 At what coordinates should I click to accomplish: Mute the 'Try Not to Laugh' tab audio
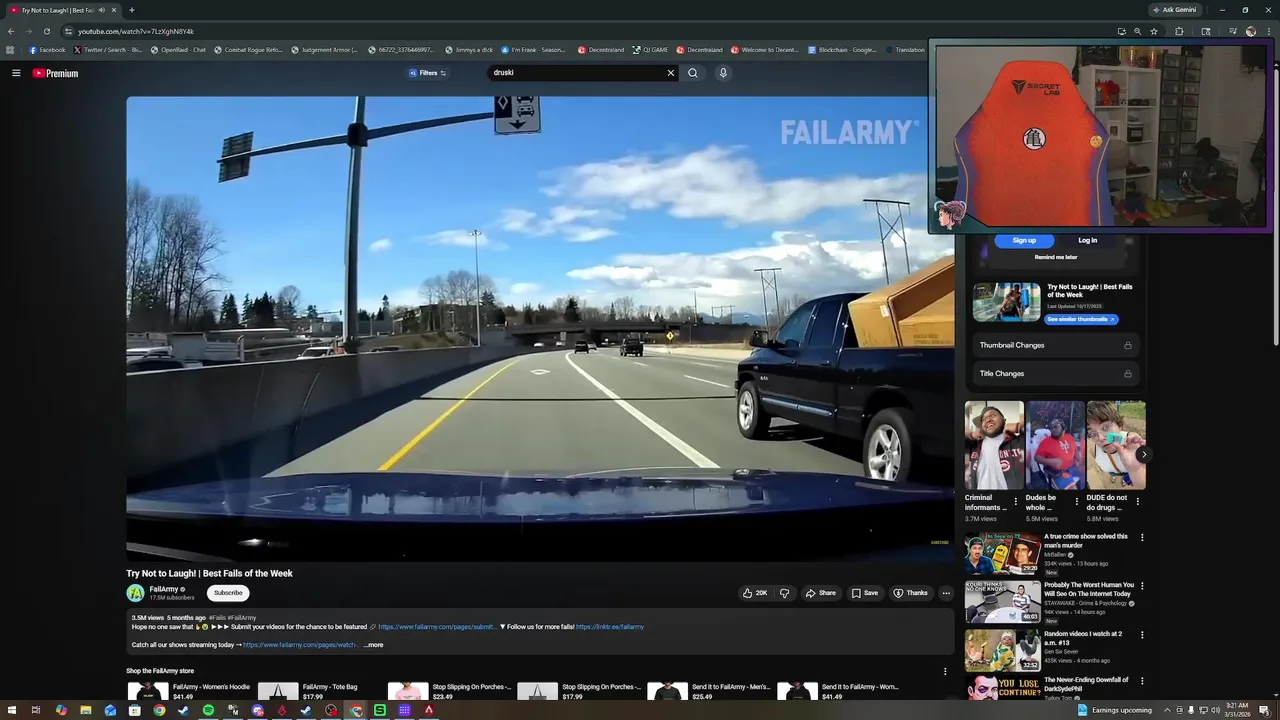coord(102,10)
